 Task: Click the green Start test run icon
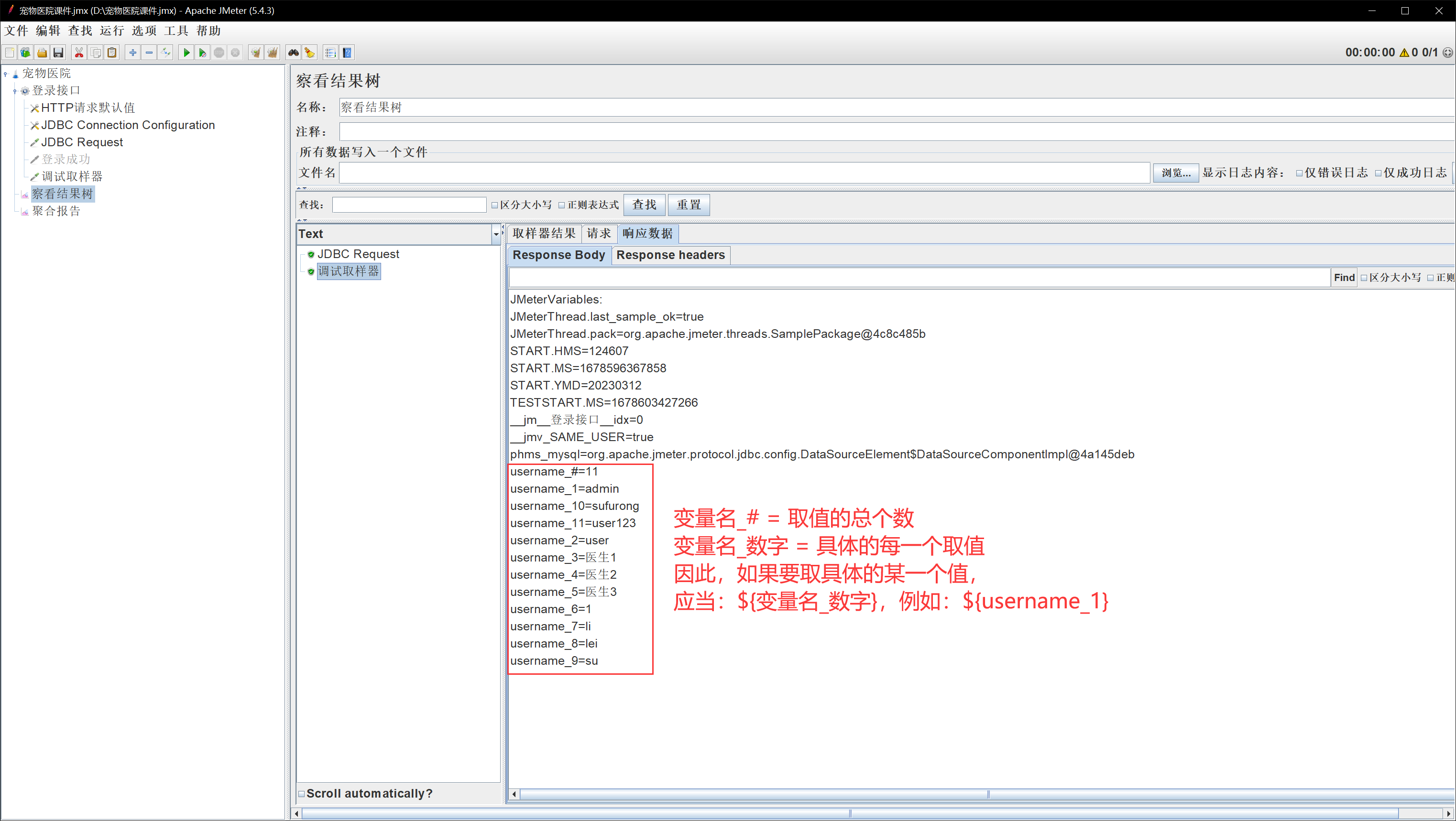click(x=186, y=53)
